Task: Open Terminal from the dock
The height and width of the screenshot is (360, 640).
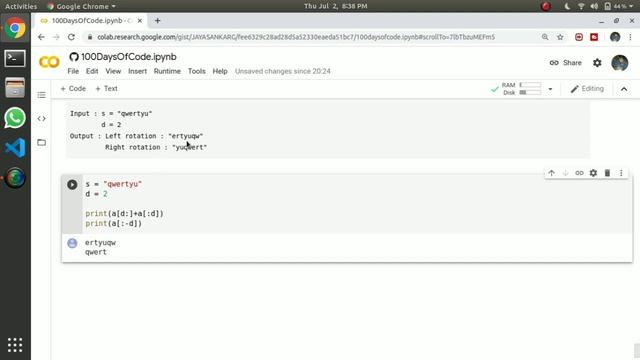Action: click(15, 58)
